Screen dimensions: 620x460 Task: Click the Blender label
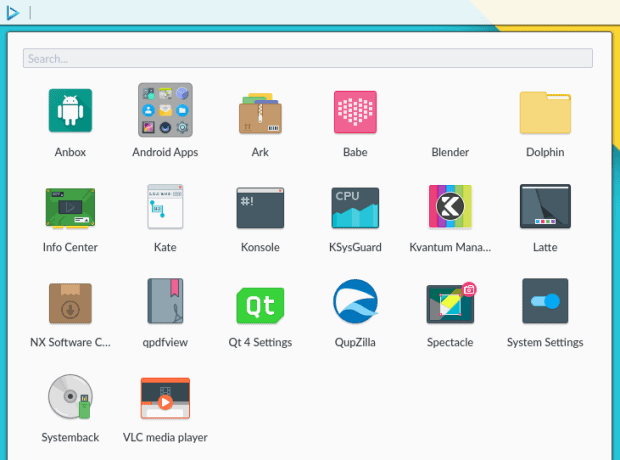tap(450, 152)
